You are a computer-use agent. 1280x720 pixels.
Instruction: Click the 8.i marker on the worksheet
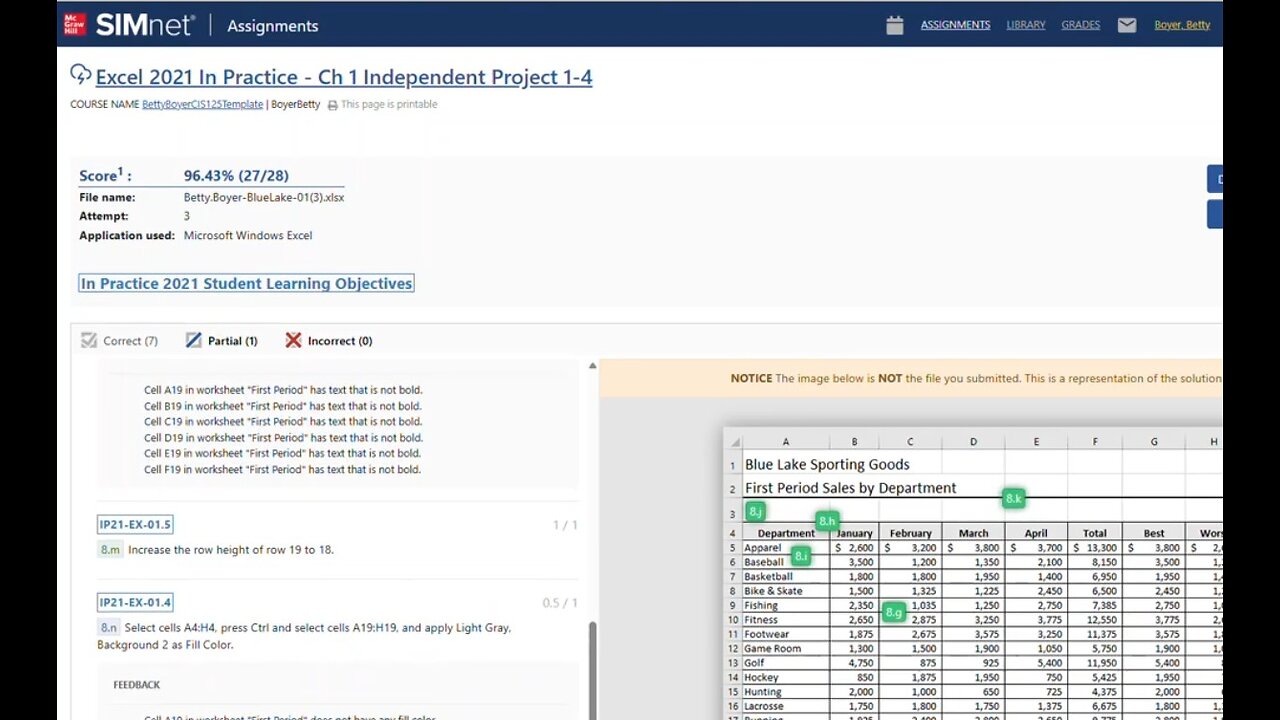[x=800, y=555]
